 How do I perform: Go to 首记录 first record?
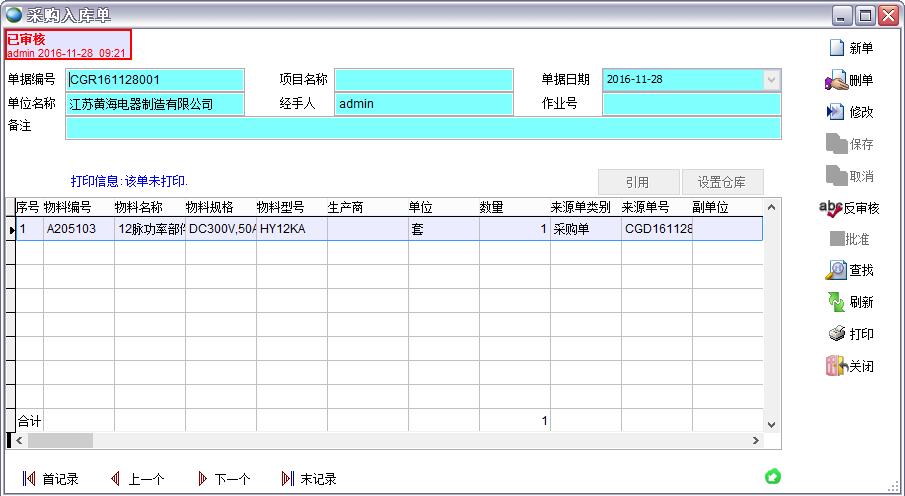coord(29,479)
